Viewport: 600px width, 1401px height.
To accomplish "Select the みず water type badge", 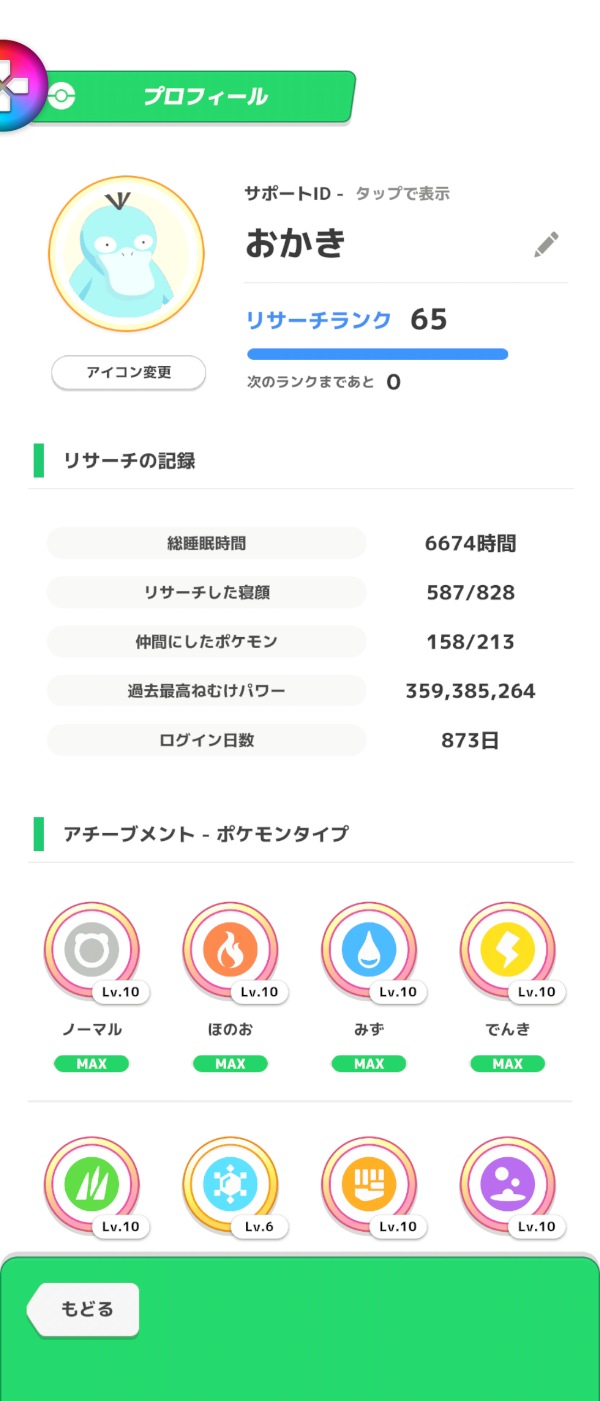I will 369,951.
